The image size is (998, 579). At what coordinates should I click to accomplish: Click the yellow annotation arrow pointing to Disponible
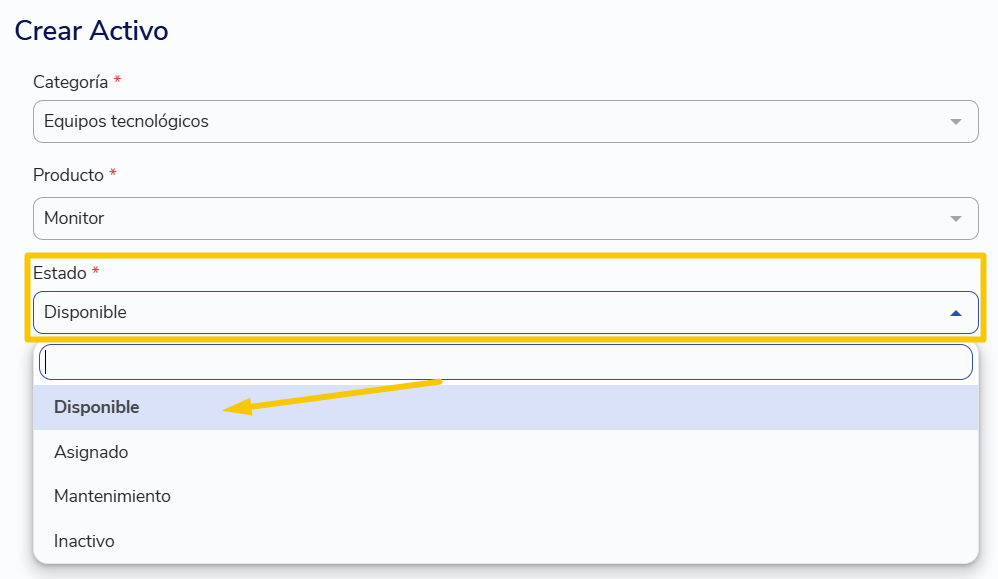[331, 397]
